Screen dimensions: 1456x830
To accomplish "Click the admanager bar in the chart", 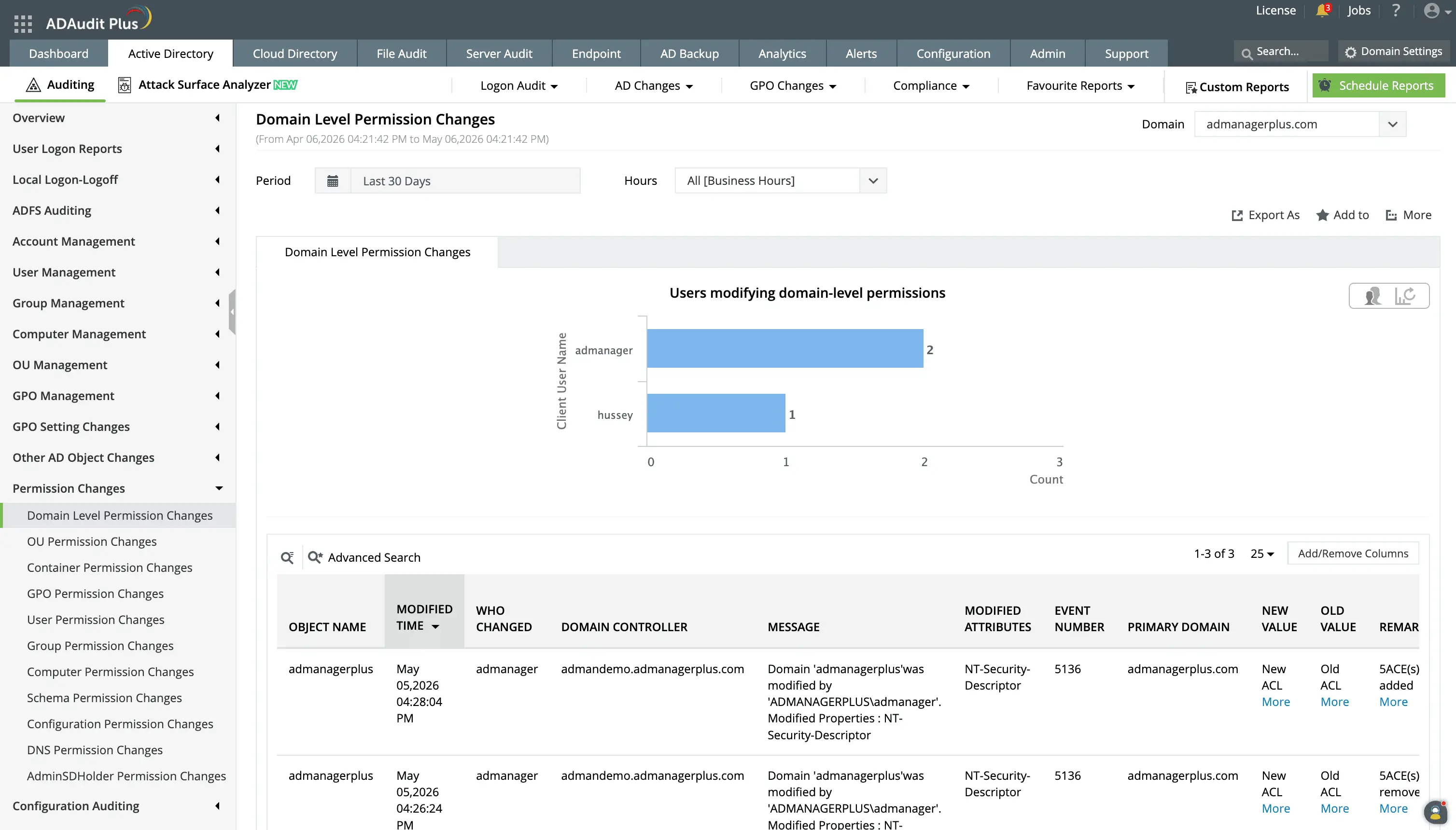I will click(x=785, y=348).
